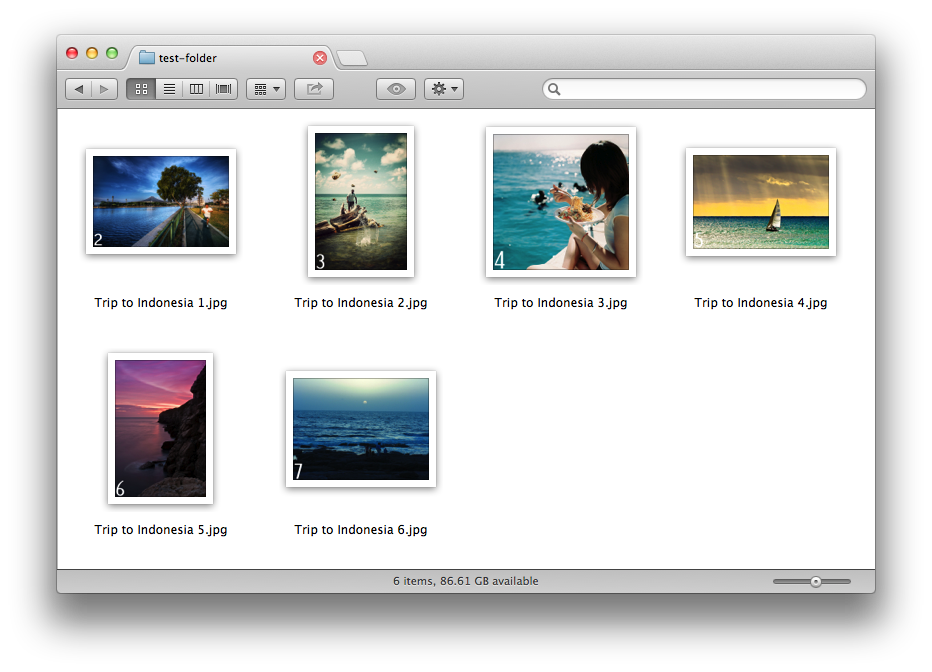The image size is (932, 672).
Task: Switch to list view
Action: [169, 89]
